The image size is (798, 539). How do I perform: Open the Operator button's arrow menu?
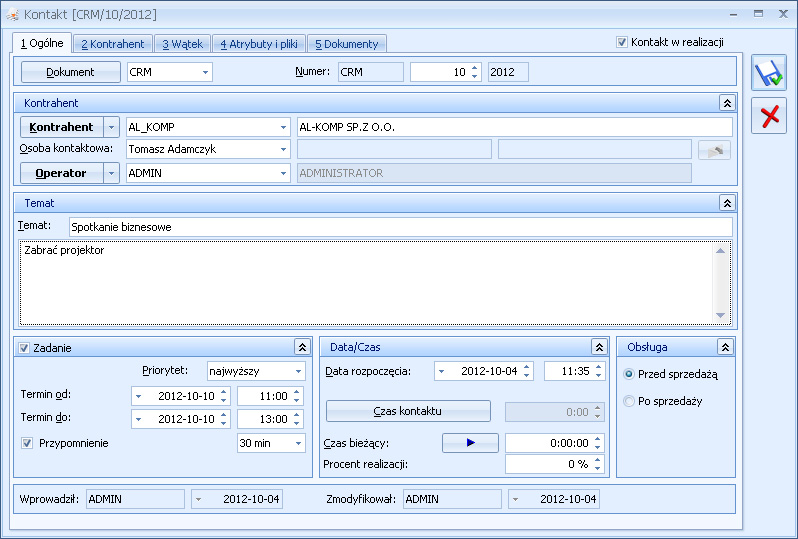point(111,173)
